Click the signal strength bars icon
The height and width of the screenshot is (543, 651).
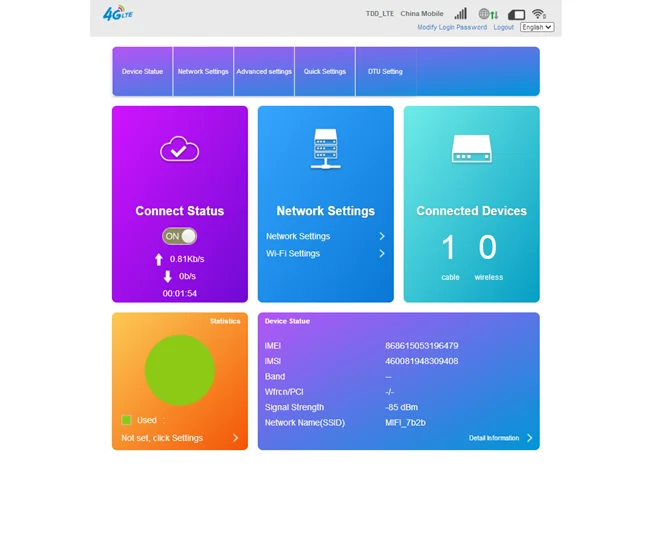click(x=460, y=14)
